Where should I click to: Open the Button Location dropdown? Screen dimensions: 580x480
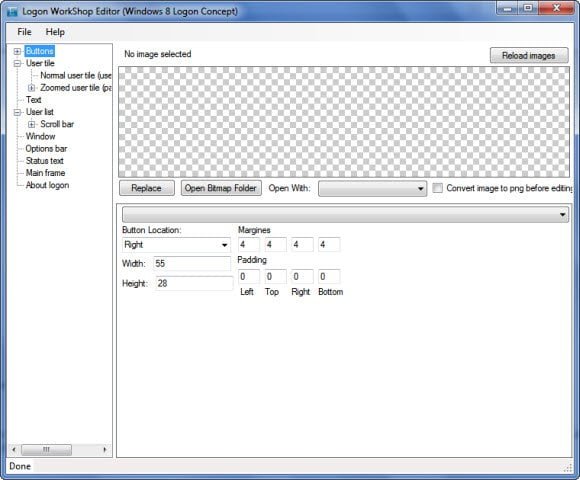click(x=176, y=245)
